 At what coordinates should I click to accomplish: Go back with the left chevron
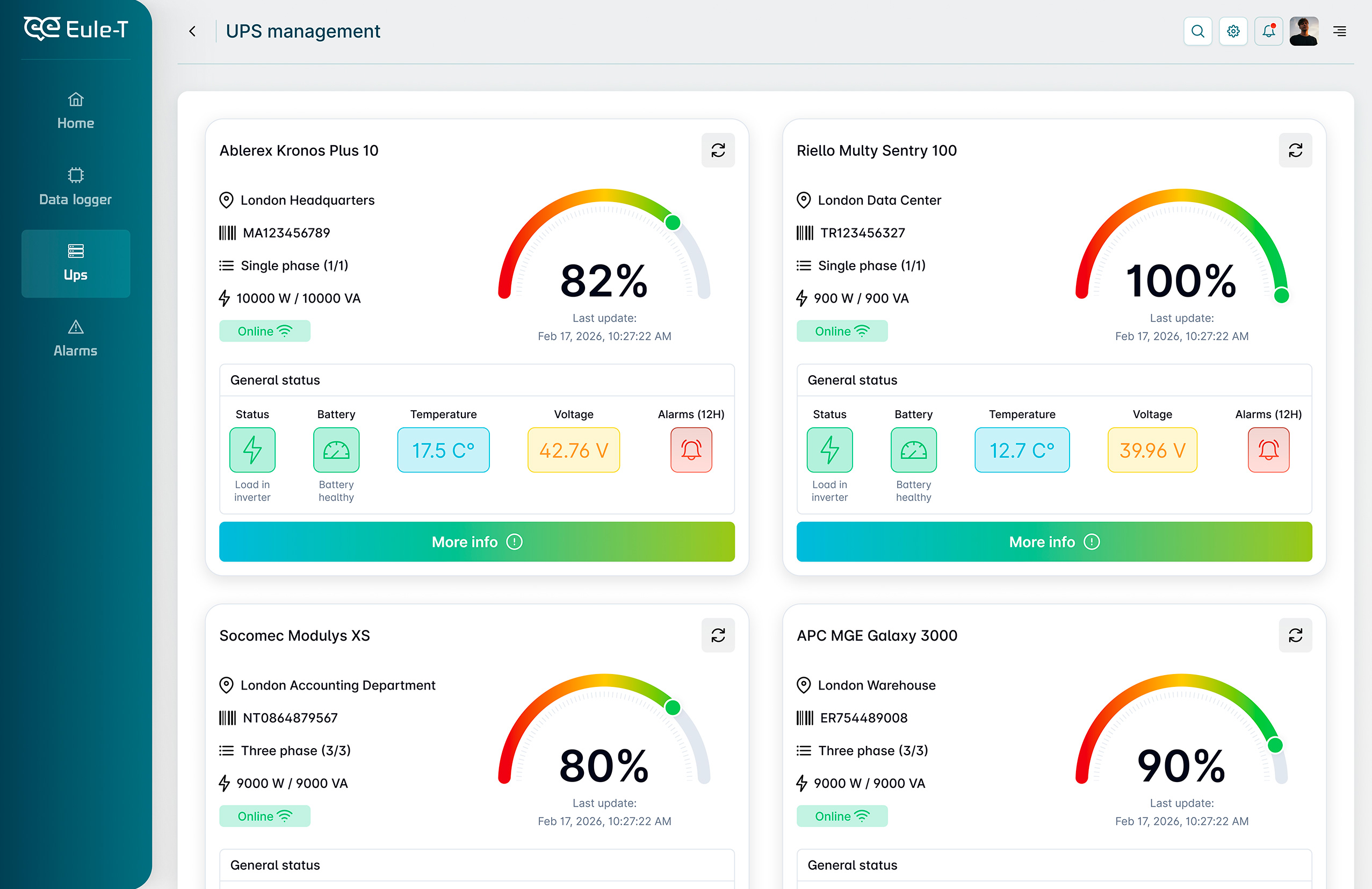click(192, 31)
